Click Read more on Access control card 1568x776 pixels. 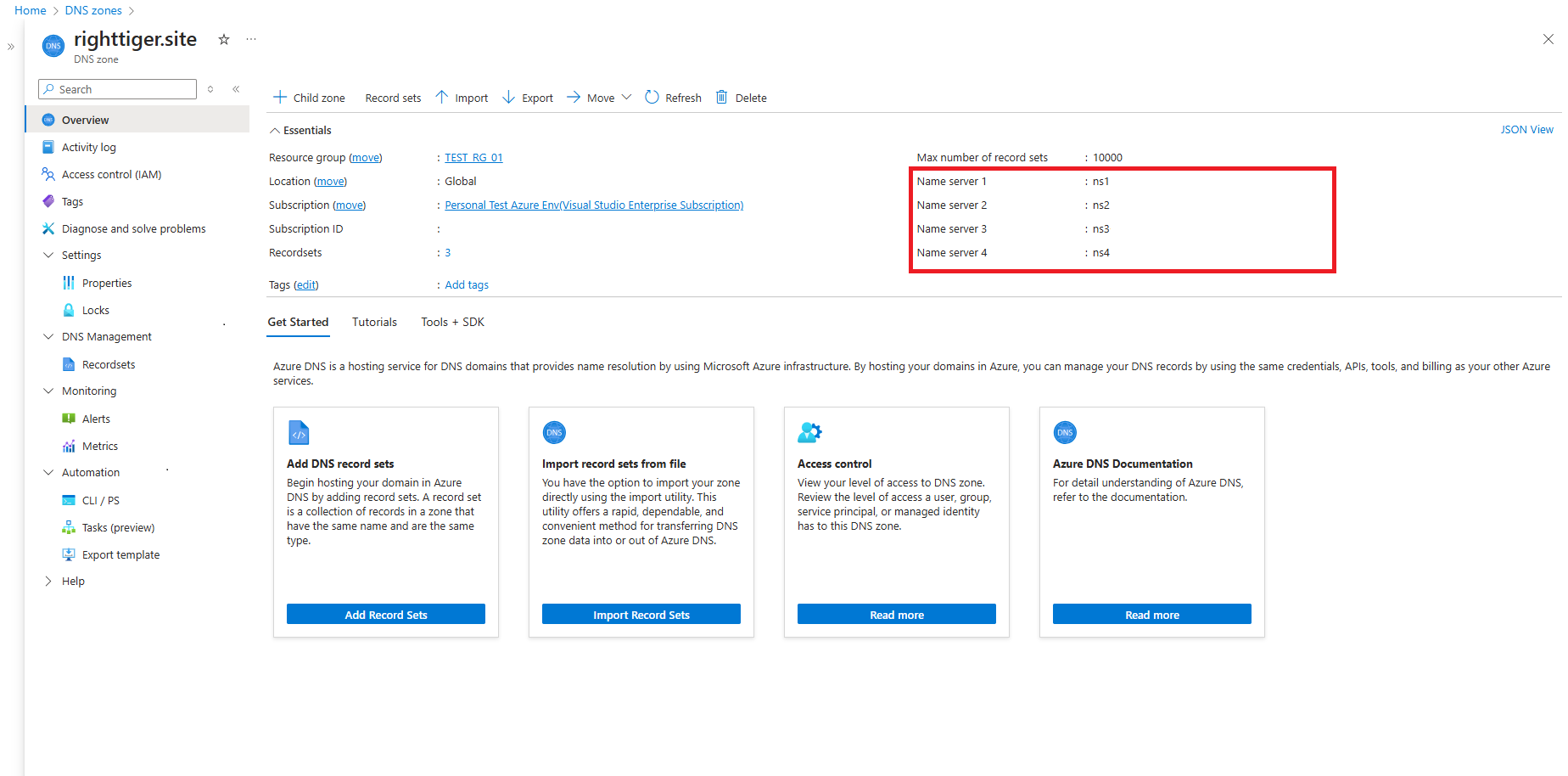tap(897, 614)
